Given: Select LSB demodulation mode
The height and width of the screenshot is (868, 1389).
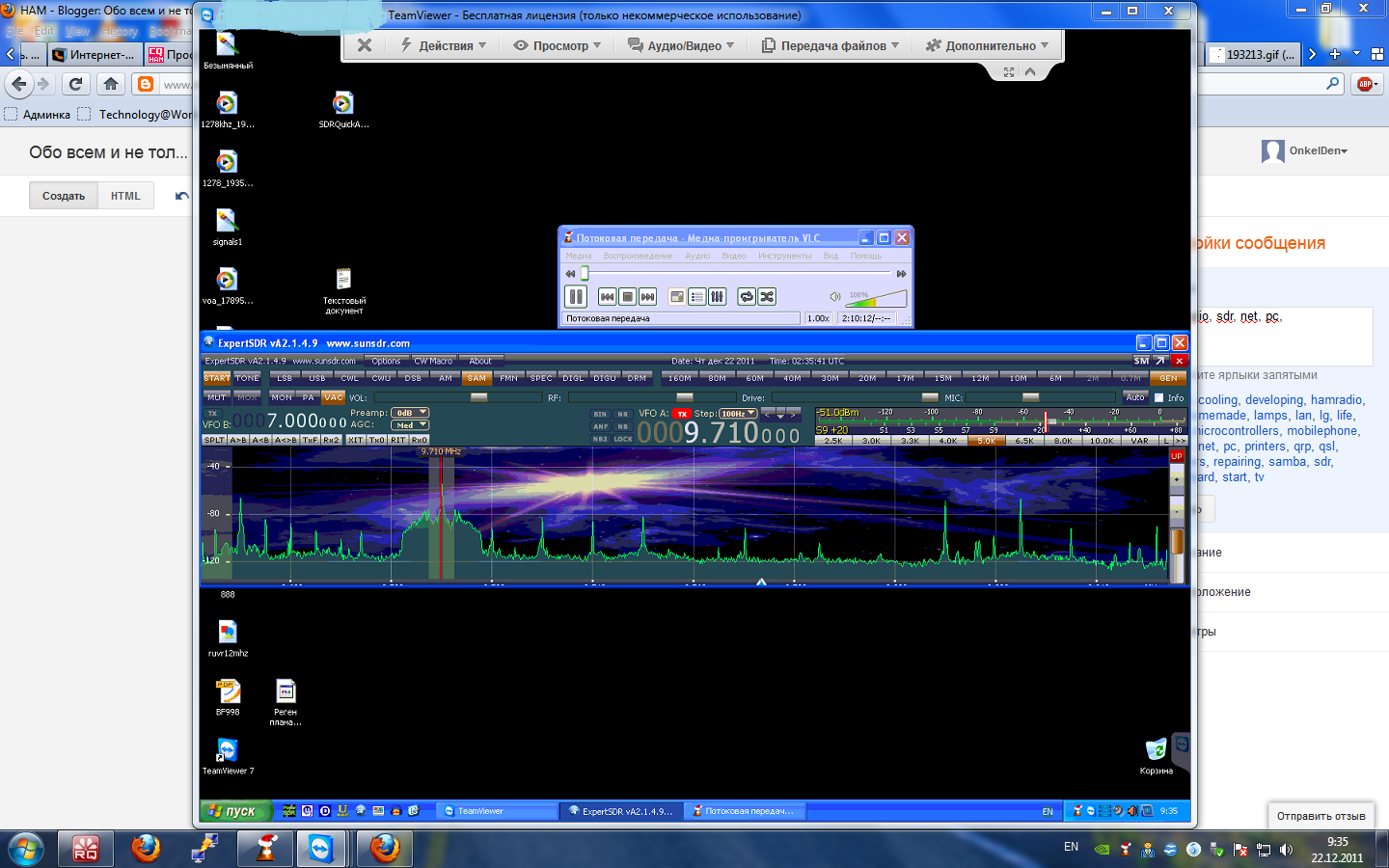Looking at the screenshot, I should [x=285, y=378].
